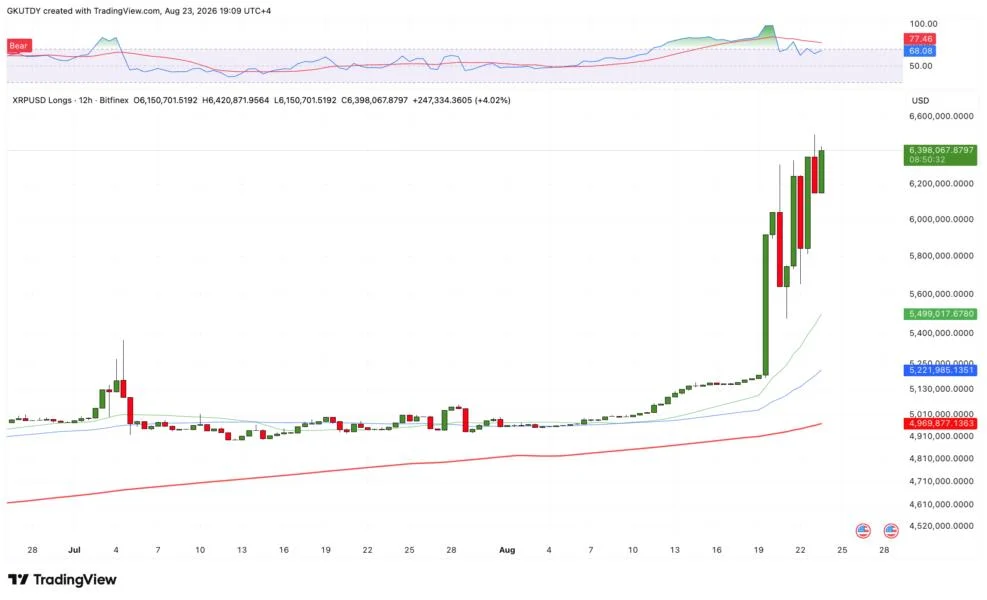Click the blue 5,221,985.1351 moving average label
The height and width of the screenshot is (600, 987).
(x=941, y=370)
